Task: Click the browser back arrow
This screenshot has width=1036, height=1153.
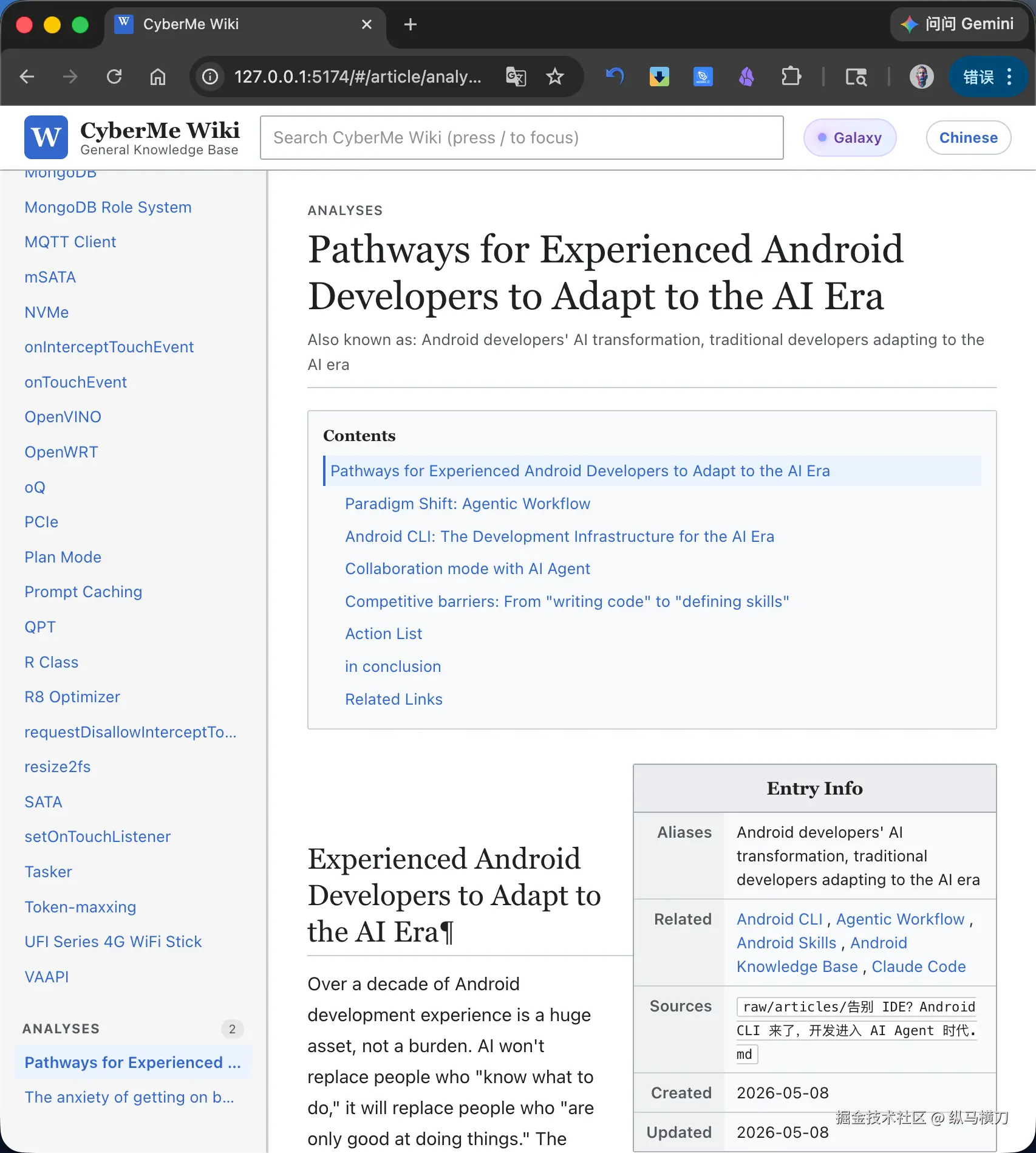Action: tap(27, 77)
